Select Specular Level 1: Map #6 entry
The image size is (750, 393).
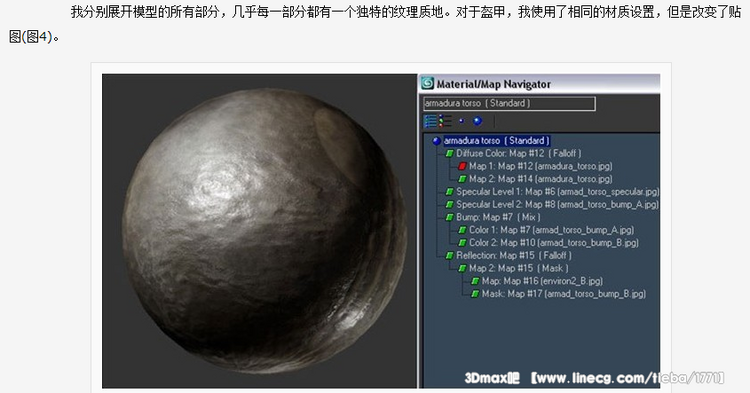tap(557, 192)
